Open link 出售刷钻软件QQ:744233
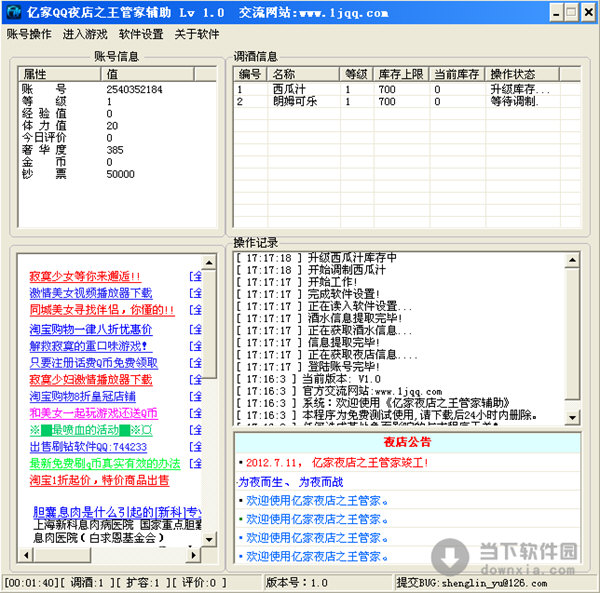The height and width of the screenshot is (593, 600). [88, 447]
